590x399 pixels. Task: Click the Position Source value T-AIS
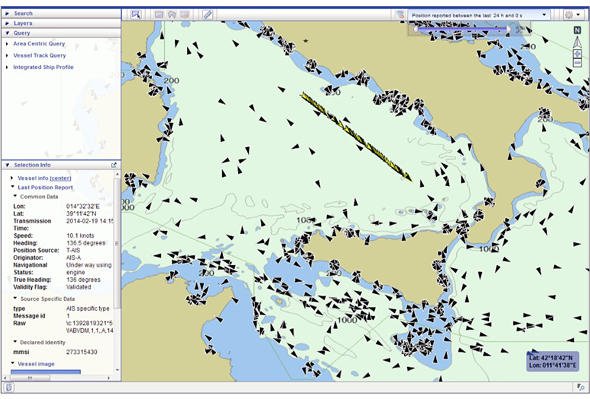click(x=73, y=250)
